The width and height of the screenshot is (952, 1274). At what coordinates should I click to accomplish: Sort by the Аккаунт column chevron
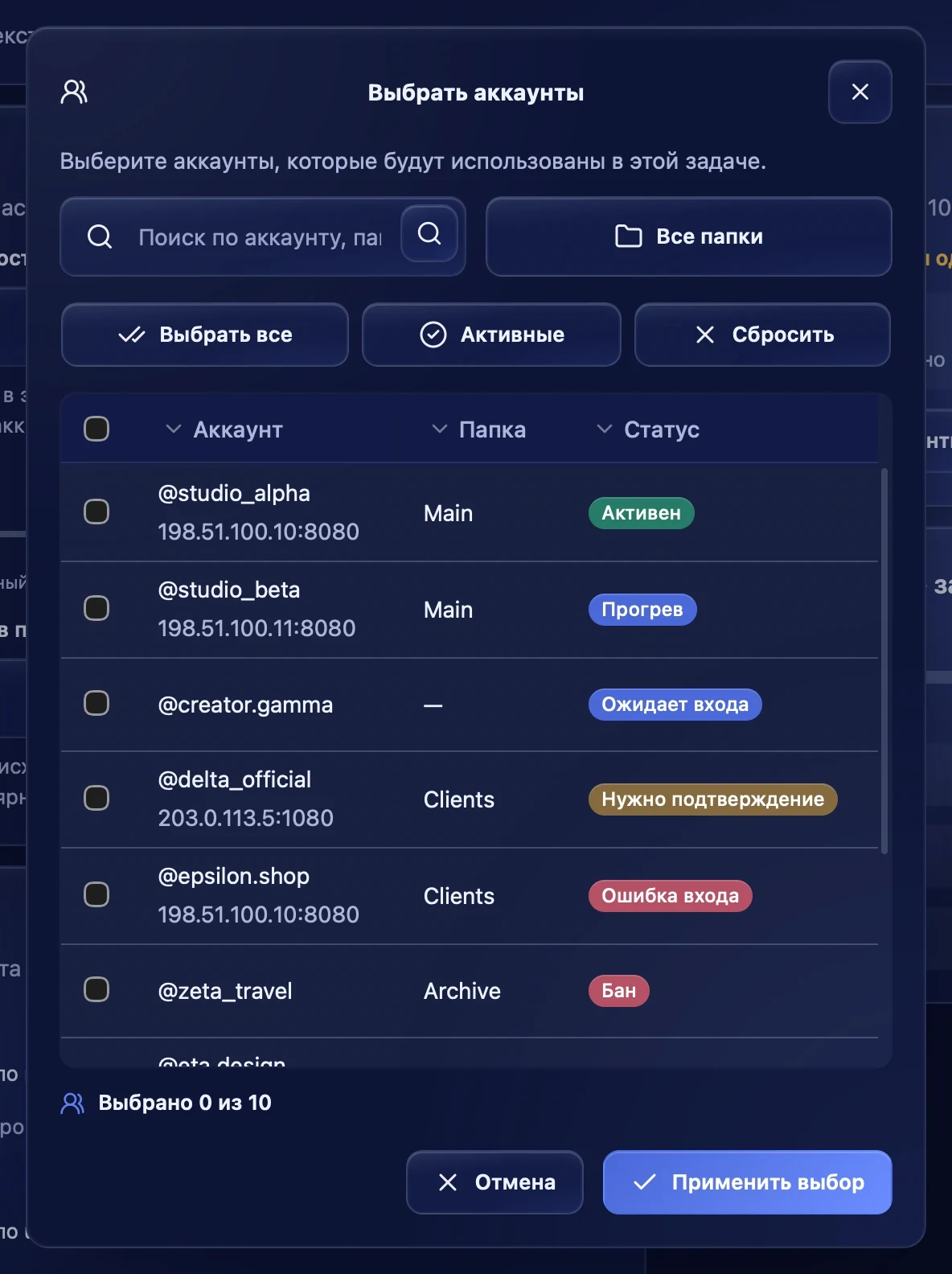pyautogui.click(x=173, y=429)
